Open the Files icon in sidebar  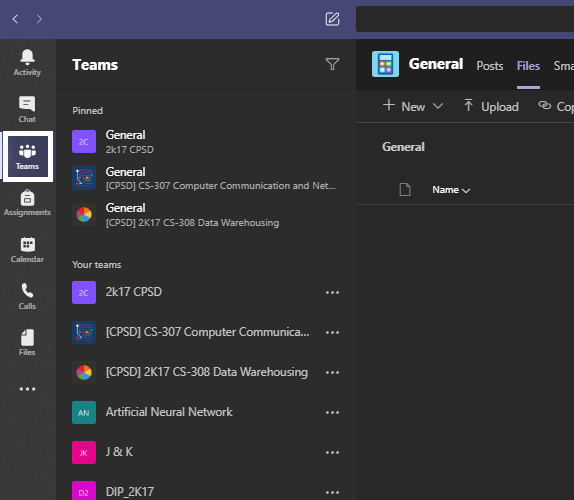pos(27,343)
